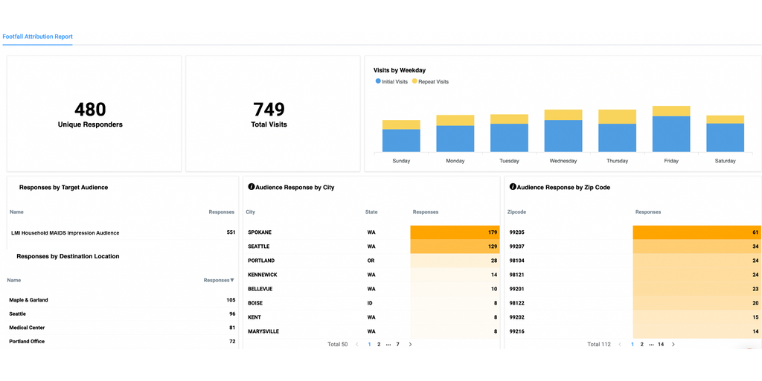The width and height of the screenshot is (762, 381).
Task: Go to next page in zip code pagination
Action: pos(673,345)
